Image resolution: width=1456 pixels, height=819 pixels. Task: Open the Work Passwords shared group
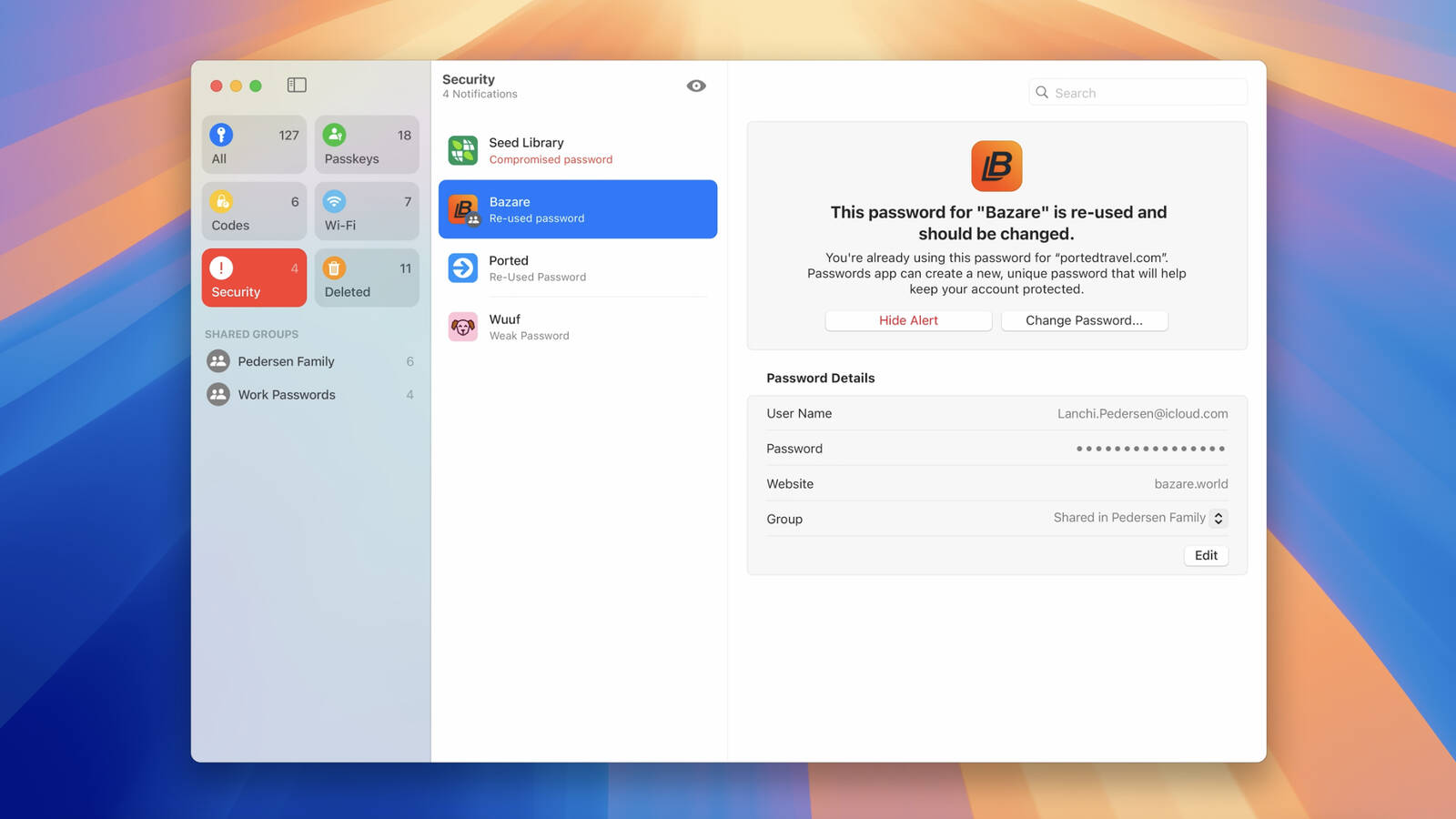coord(287,395)
